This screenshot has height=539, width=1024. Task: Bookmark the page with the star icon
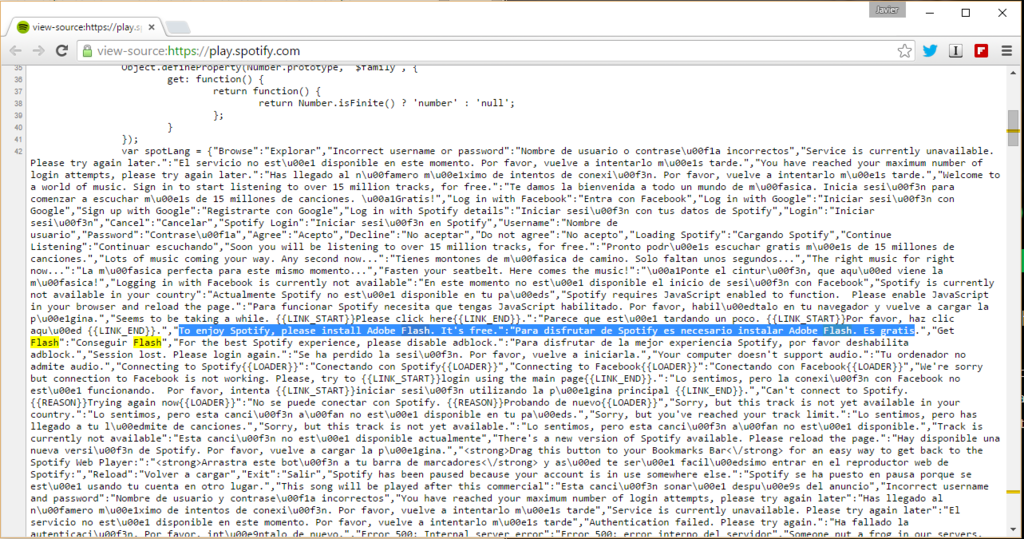click(x=904, y=51)
